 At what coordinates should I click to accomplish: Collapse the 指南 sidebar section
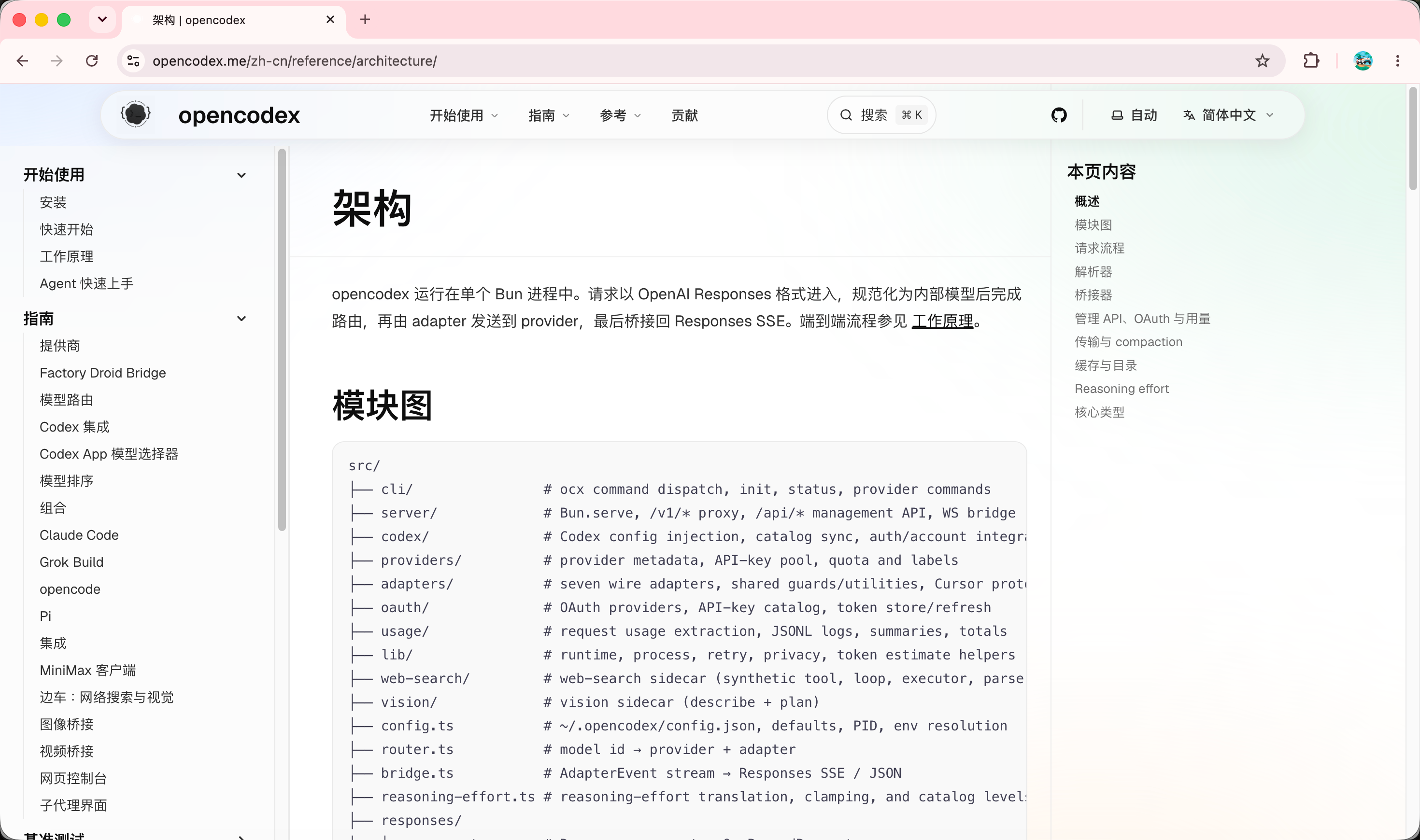click(241, 319)
